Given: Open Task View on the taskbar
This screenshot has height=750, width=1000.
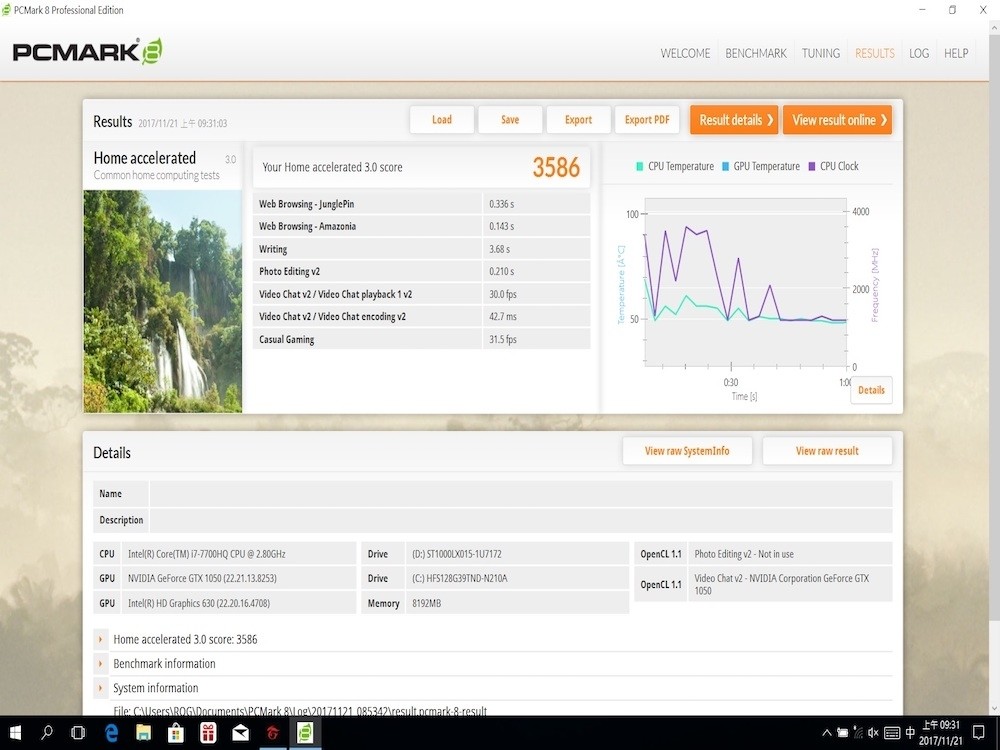Looking at the screenshot, I should tap(78, 733).
